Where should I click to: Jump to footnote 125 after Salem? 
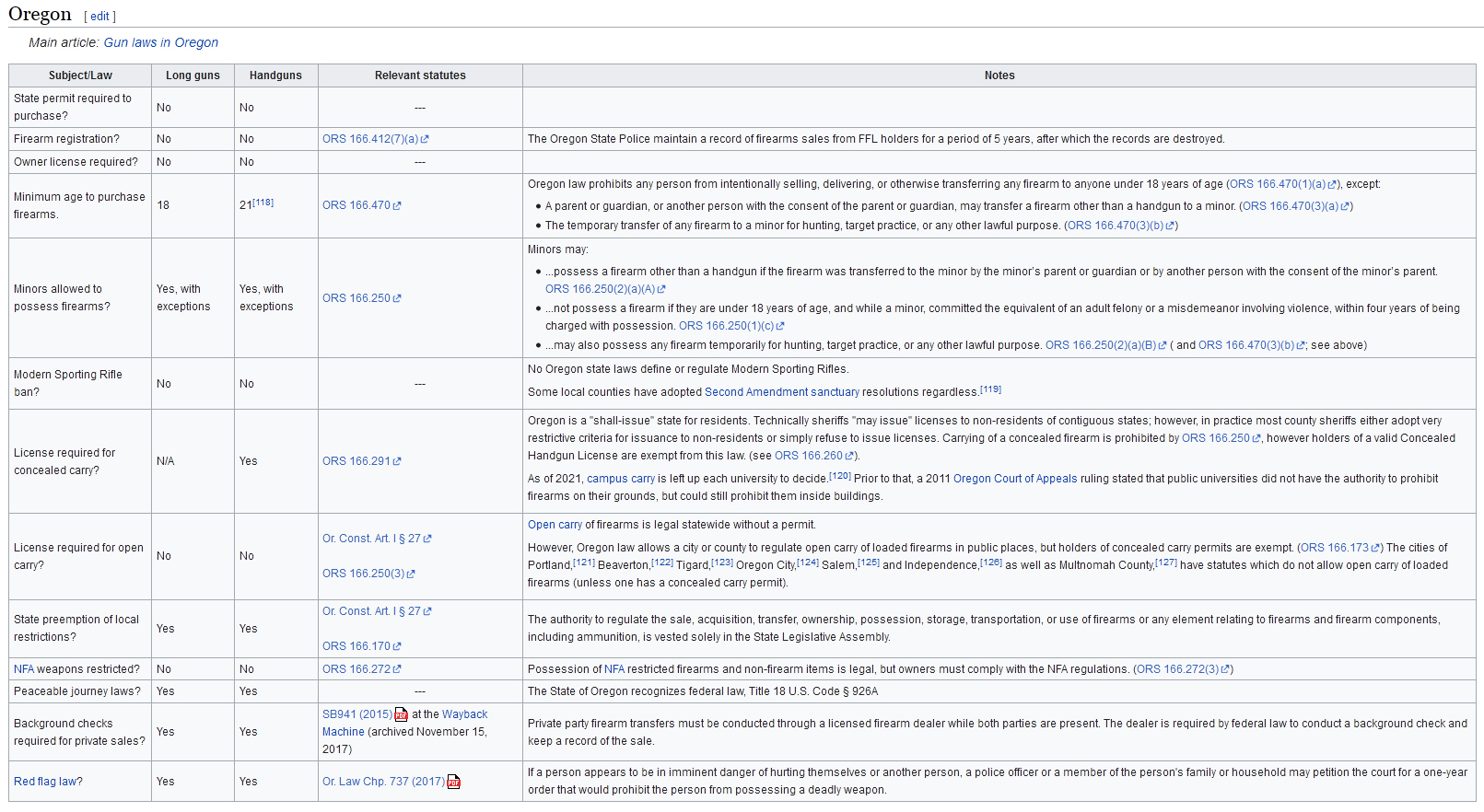pos(869,563)
